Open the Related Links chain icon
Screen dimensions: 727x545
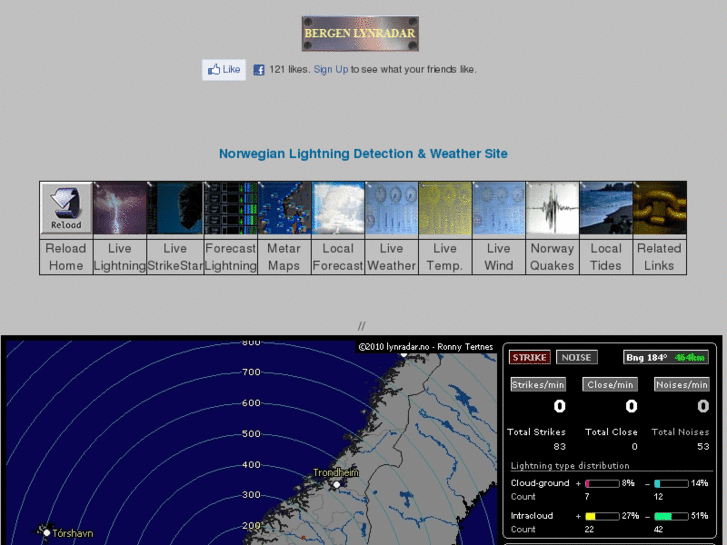659,208
